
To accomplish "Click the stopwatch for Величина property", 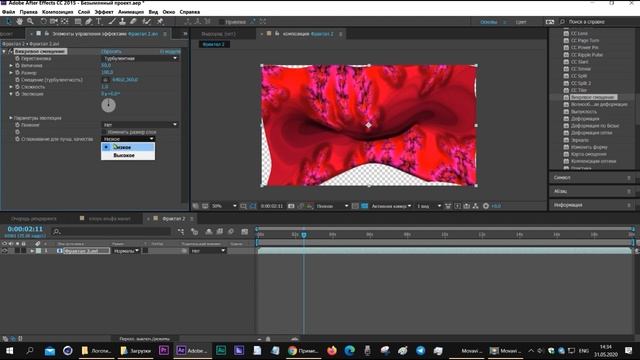I will pos(18,65).
